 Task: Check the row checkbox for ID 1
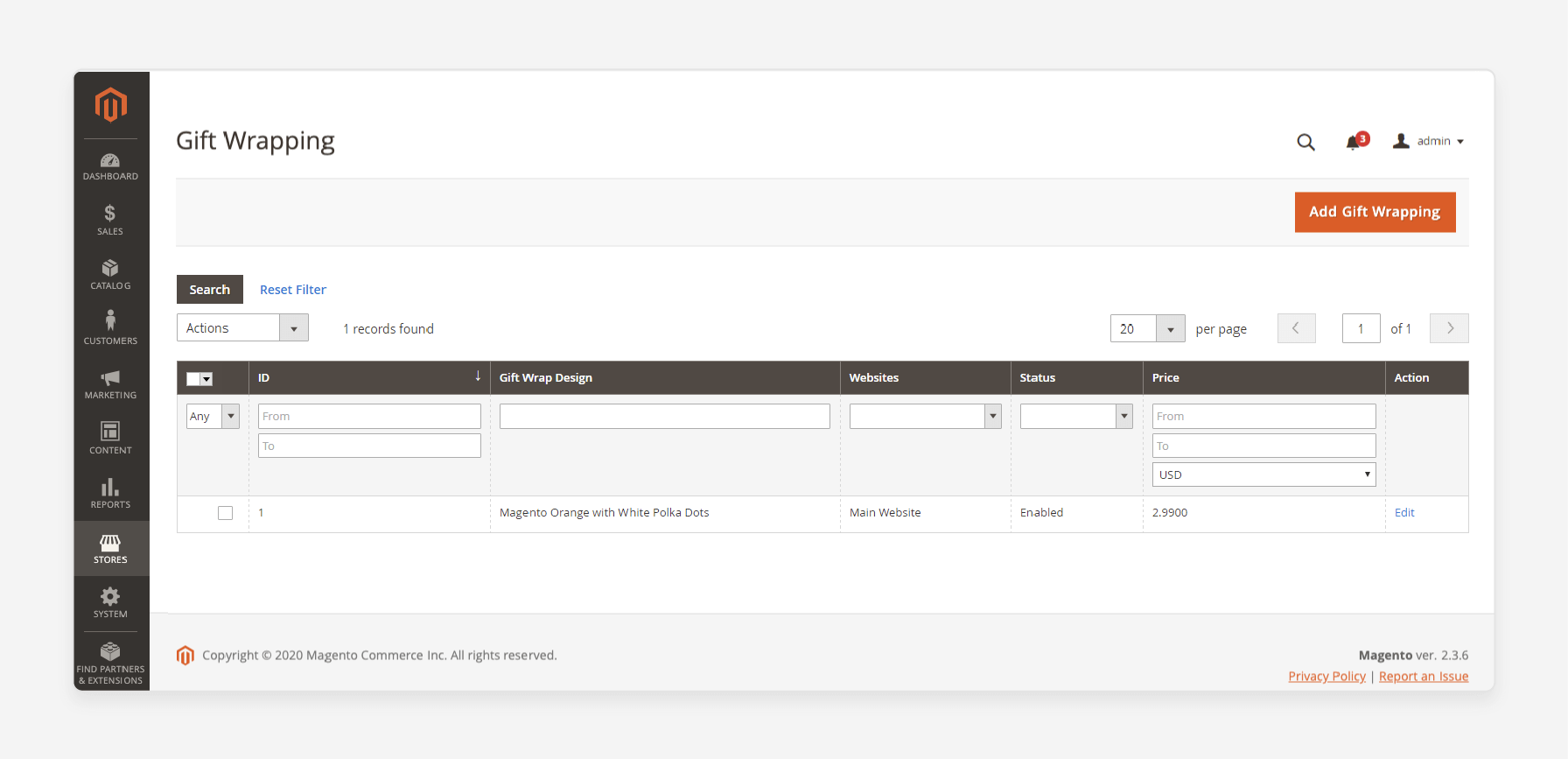226,513
